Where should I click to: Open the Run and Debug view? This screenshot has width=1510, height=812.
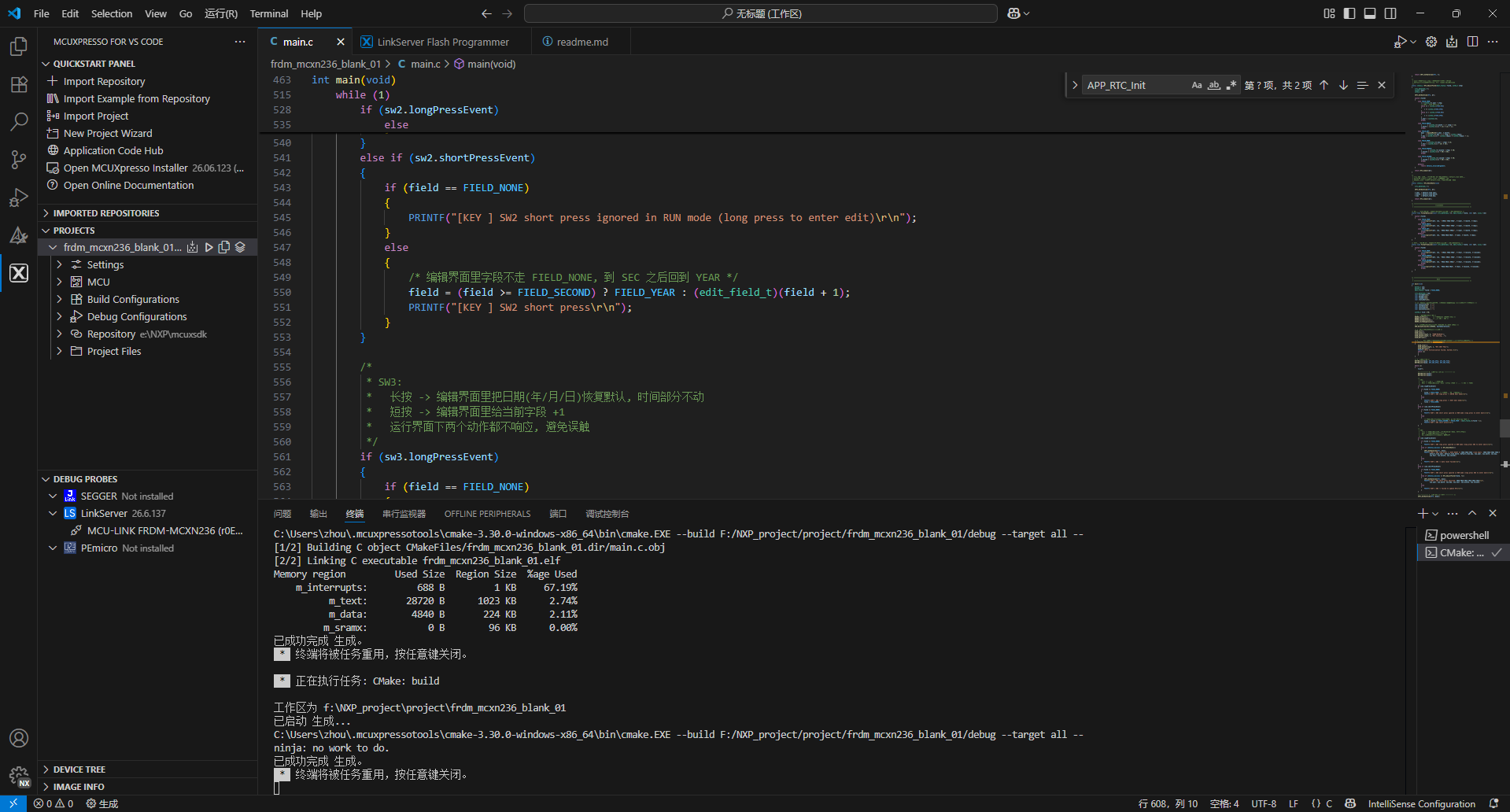point(19,197)
